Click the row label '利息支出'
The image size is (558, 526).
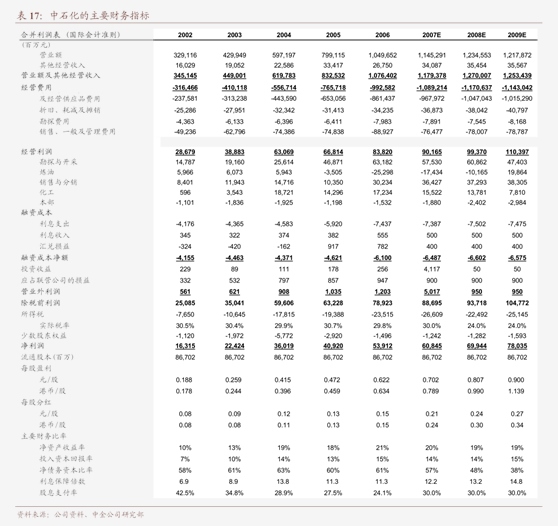click(x=54, y=224)
